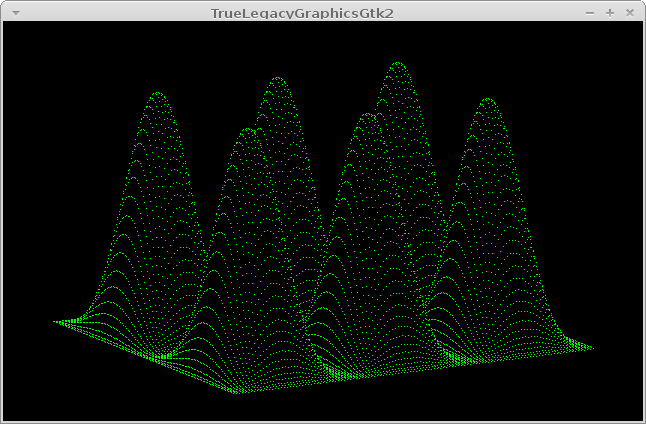Close the TrueLegacyGraphicsGtk2 window
The image size is (646, 424).
(x=630, y=12)
